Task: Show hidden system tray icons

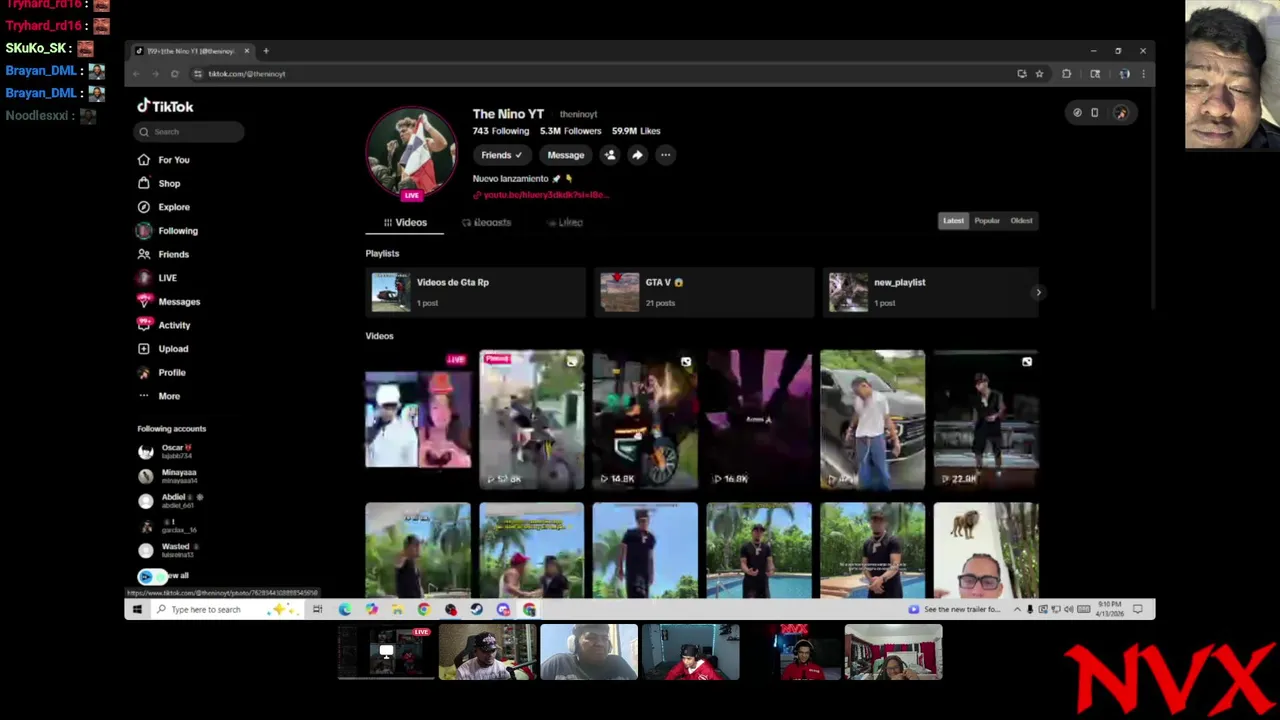Action: coord(1017,609)
